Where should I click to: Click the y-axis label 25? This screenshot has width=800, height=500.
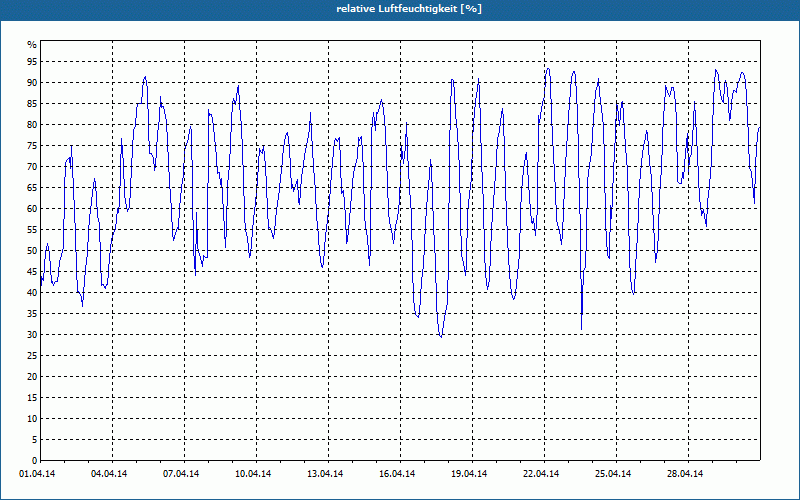pyautogui.click(x=32, y=356)
